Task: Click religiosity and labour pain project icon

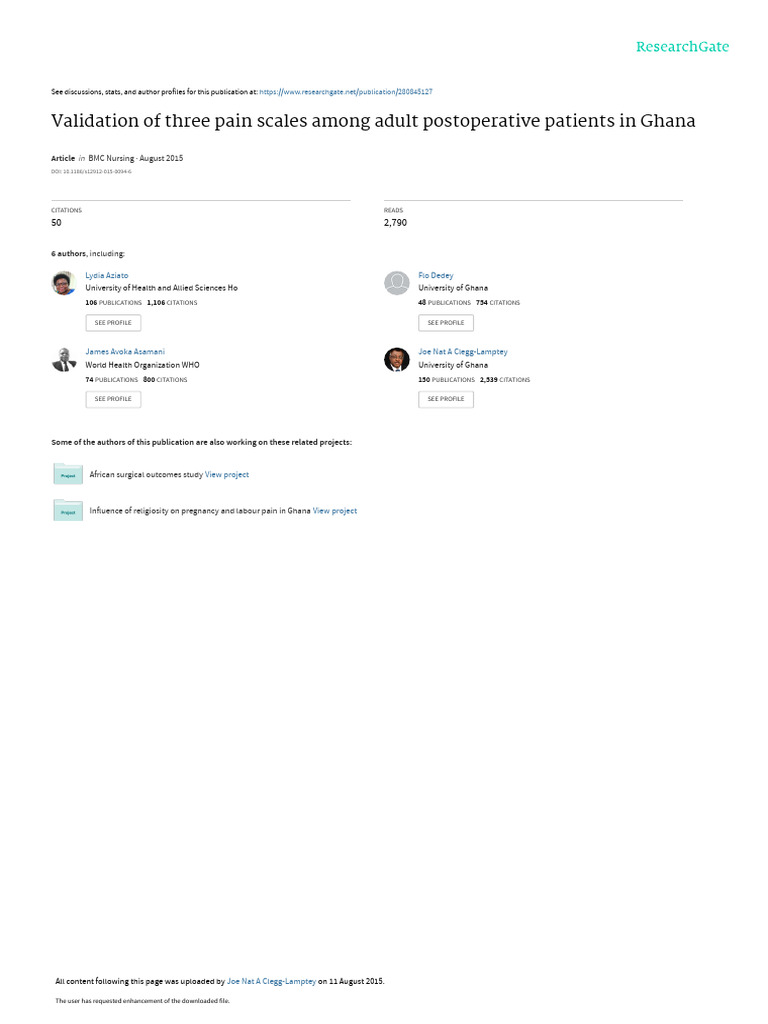Action: point(68,511)
